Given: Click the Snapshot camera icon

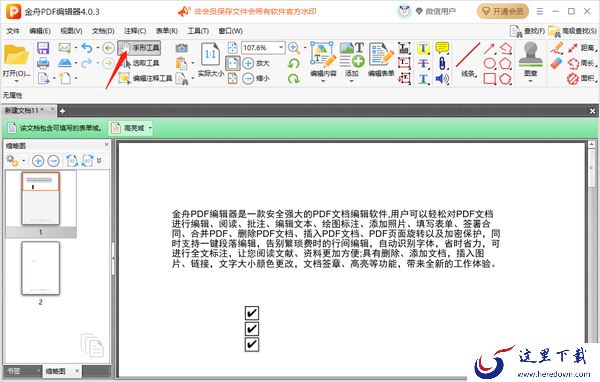Looking at the screenshot, I should tap(181, 48).
